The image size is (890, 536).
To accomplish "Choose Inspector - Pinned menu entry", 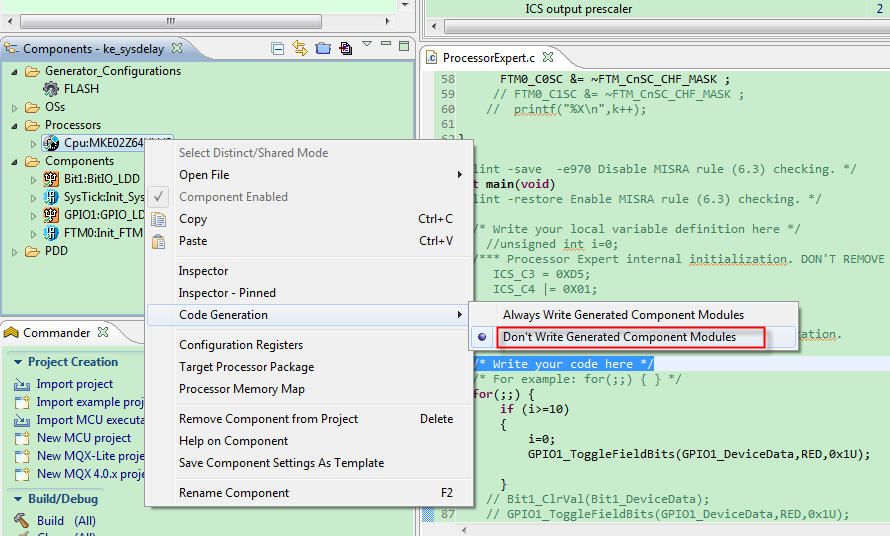I will point(309,293).
